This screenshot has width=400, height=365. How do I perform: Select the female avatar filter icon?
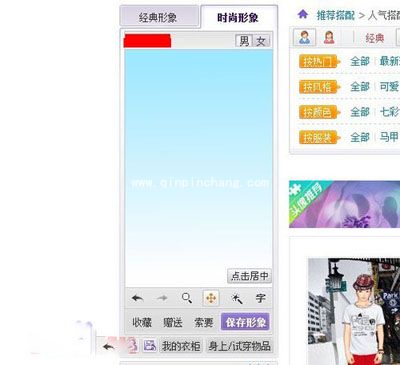[x=329, y=37]
